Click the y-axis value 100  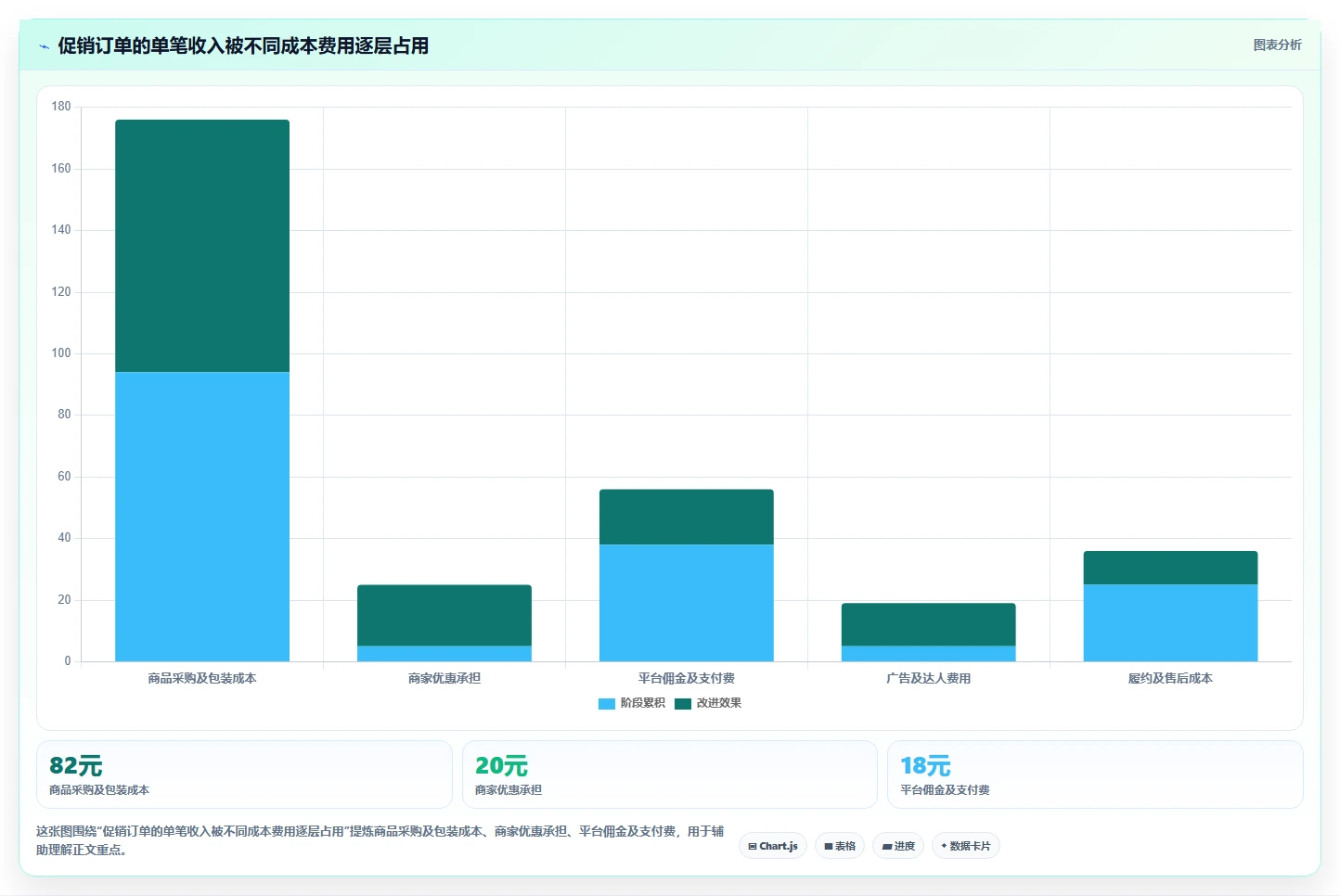(61, 353)
